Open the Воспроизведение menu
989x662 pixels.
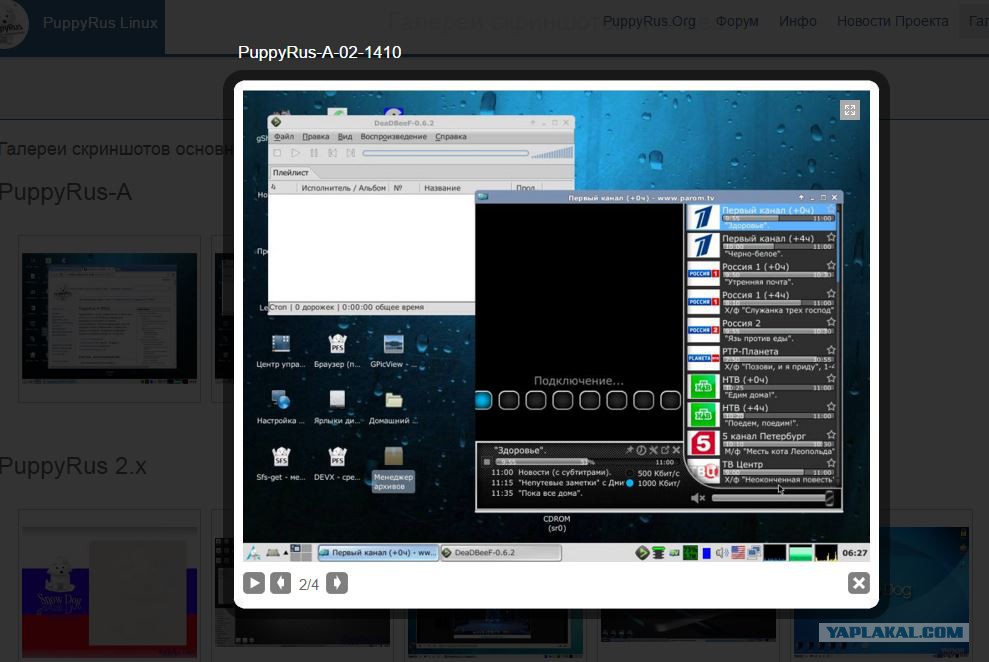pyautogui.click(x=394, y=137)
